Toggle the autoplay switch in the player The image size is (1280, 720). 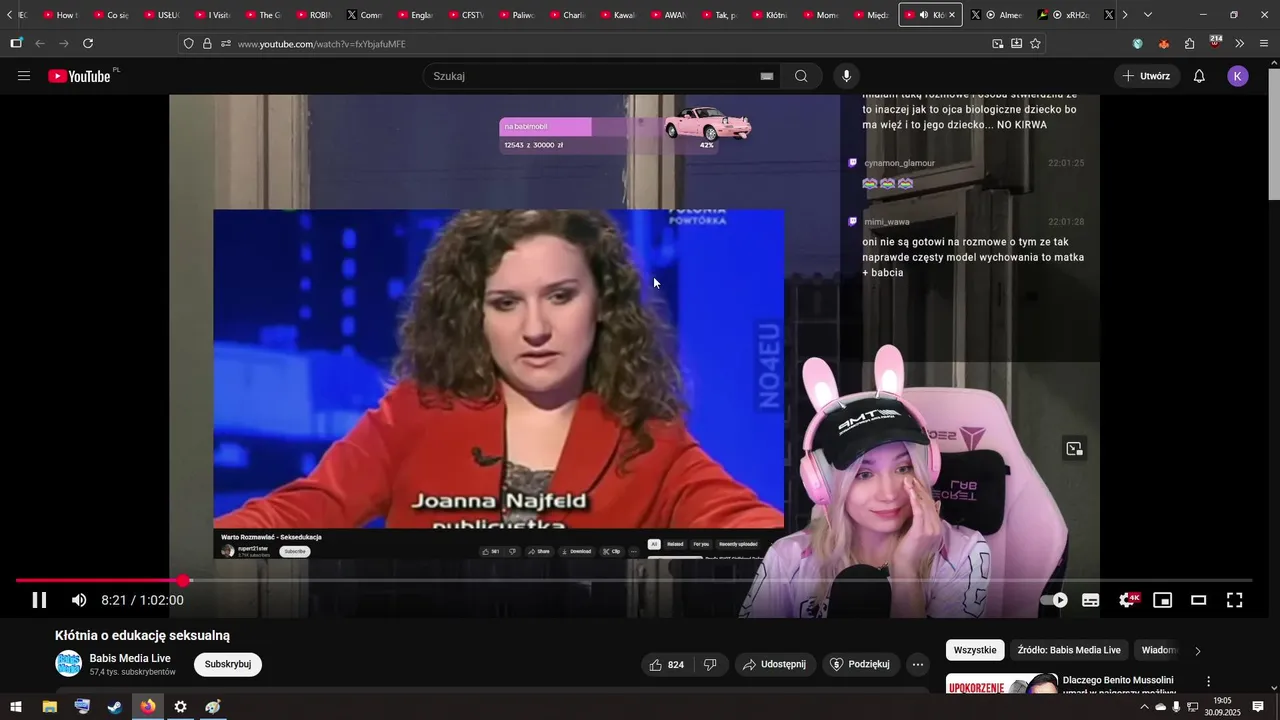1054,600
